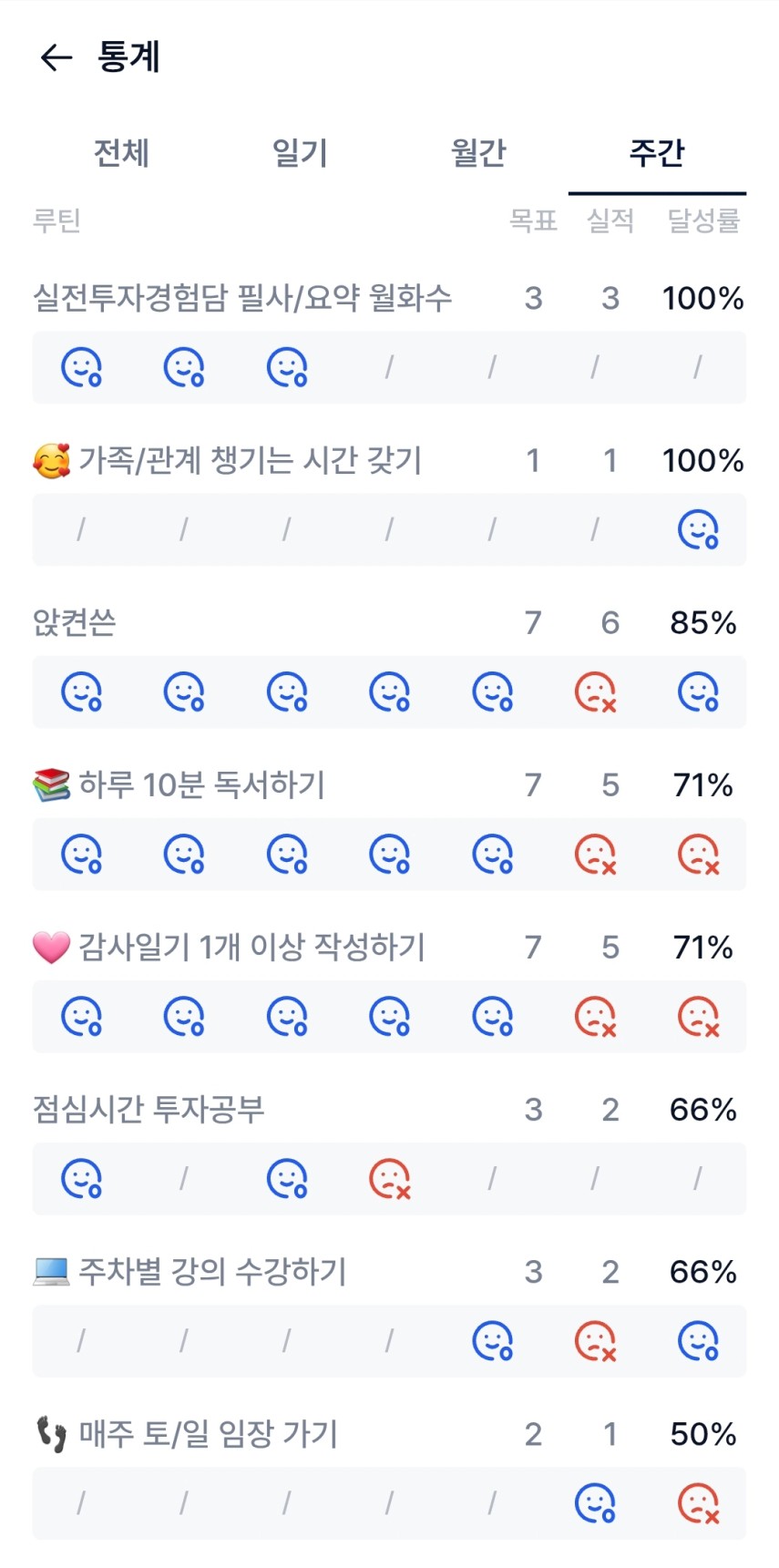
Task: Click the 달성률 column header
Action: pos(702,220)
